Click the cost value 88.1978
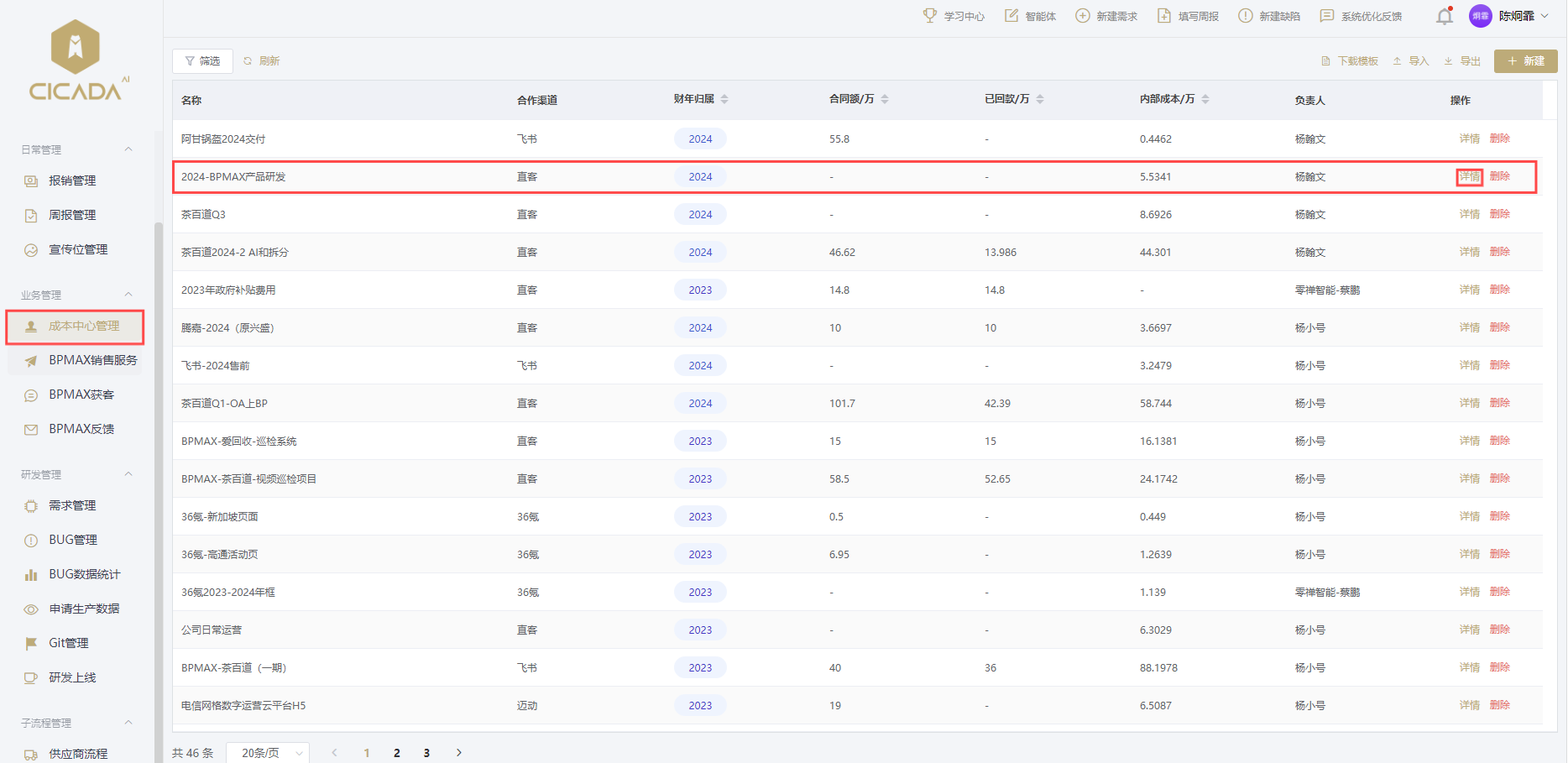This screenshot has height=763, width=1568. pos(1158,668)
